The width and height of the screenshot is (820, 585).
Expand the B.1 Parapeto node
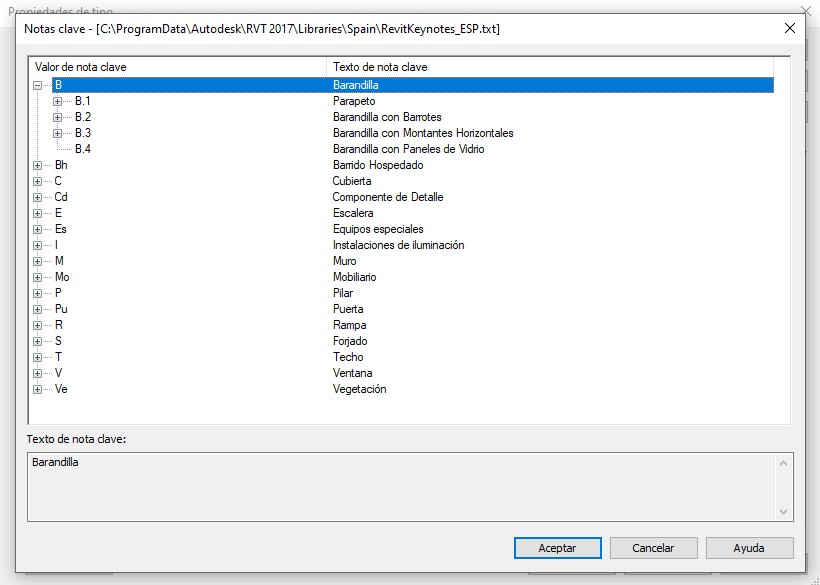coord(57,102)
